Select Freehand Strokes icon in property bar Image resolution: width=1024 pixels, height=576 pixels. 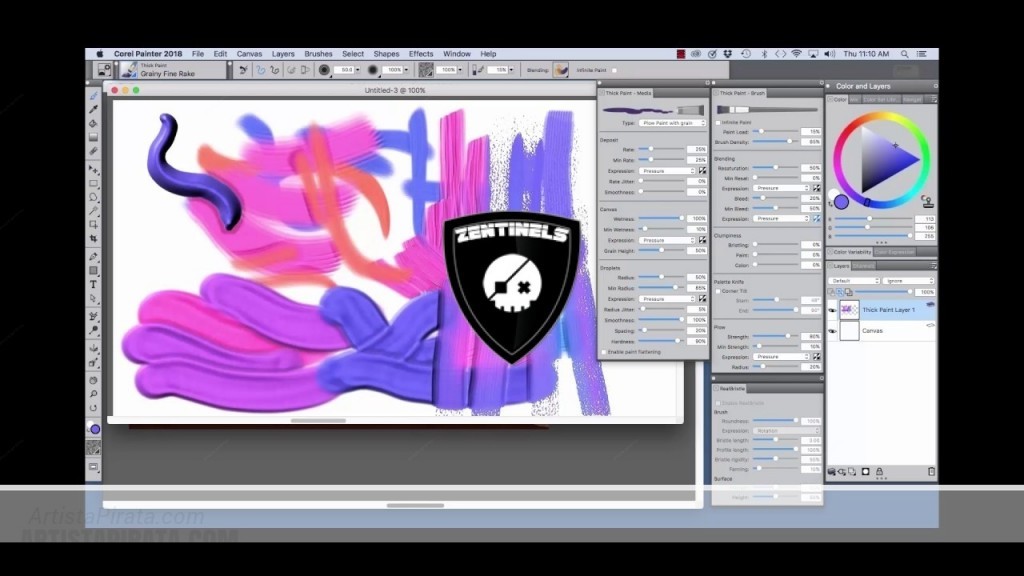[x=260, y=70]
